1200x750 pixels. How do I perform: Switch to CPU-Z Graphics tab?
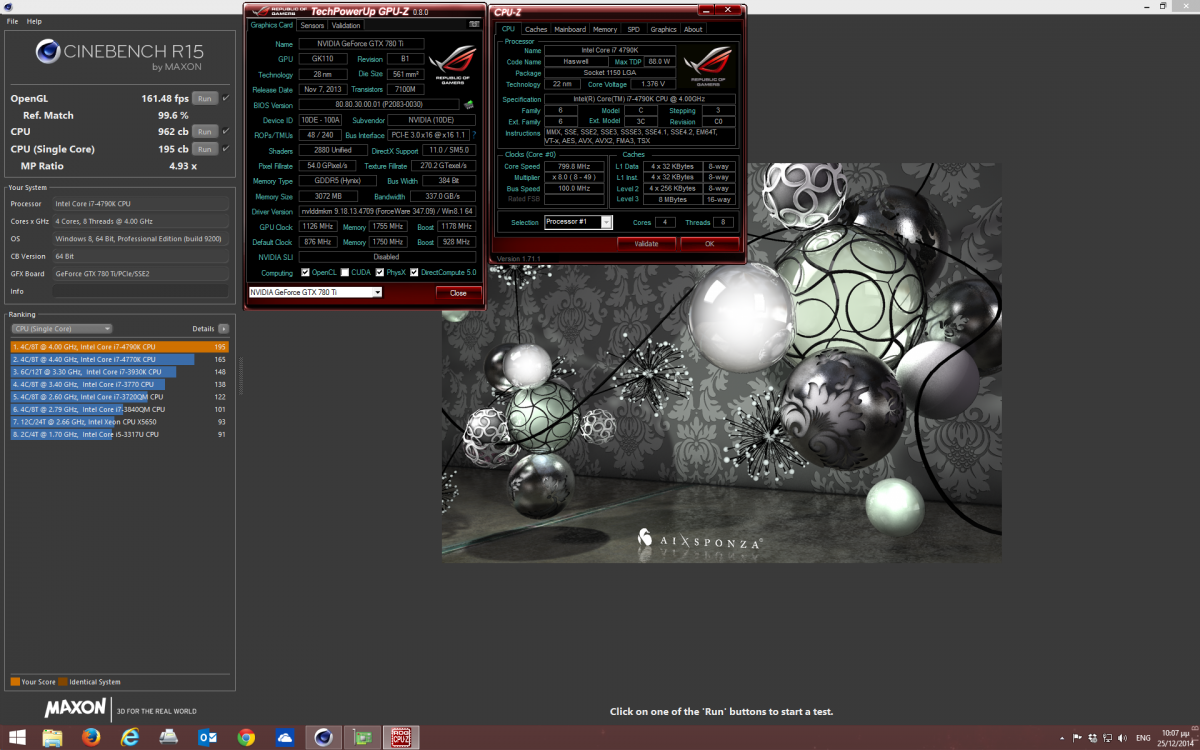(x=663, y=30)
